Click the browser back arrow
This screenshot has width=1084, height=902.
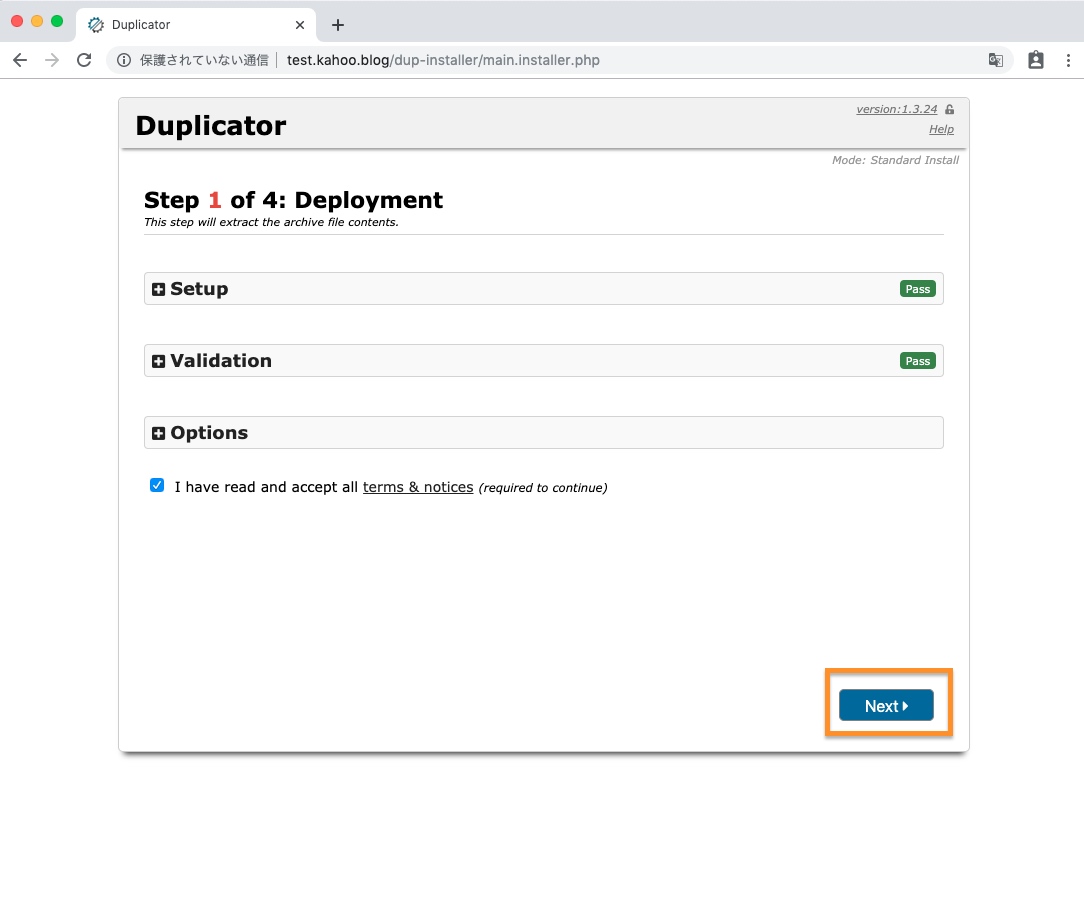tap(20, 60)
